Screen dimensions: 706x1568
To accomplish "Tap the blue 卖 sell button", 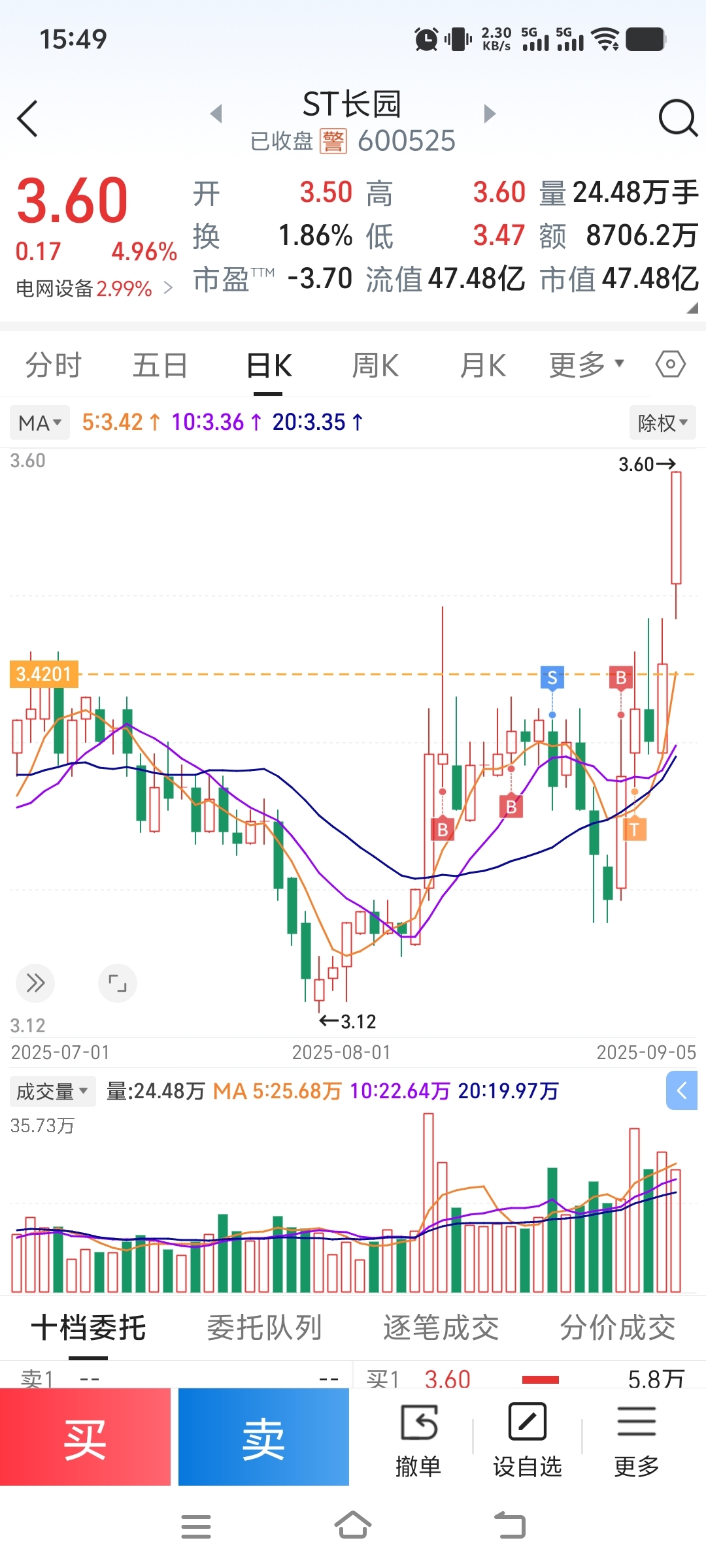I will [x=263, y=1437].
